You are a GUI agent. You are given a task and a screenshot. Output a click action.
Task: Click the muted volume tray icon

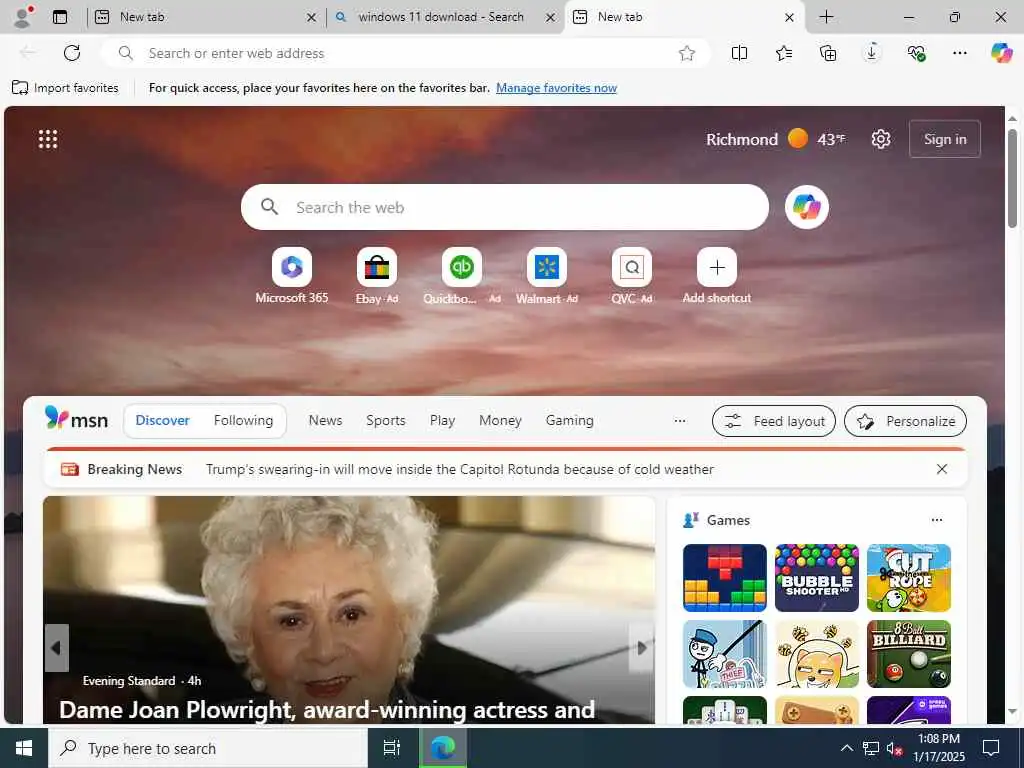(894, 748)
